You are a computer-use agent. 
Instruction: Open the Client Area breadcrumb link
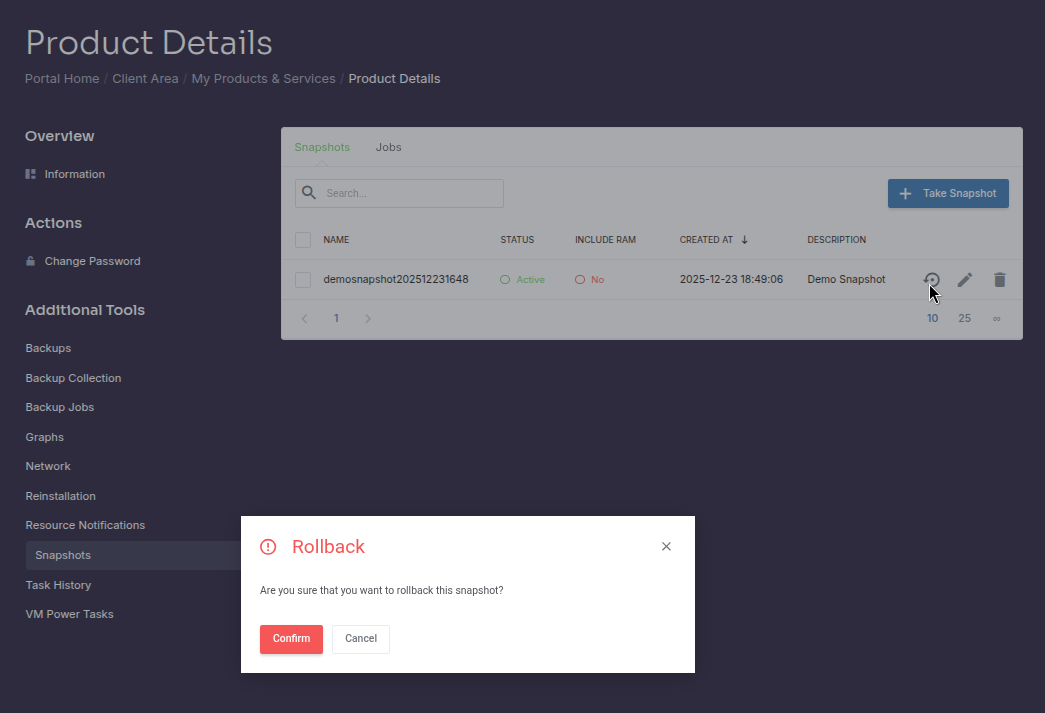pyautogui.click(x=145, y=78)
